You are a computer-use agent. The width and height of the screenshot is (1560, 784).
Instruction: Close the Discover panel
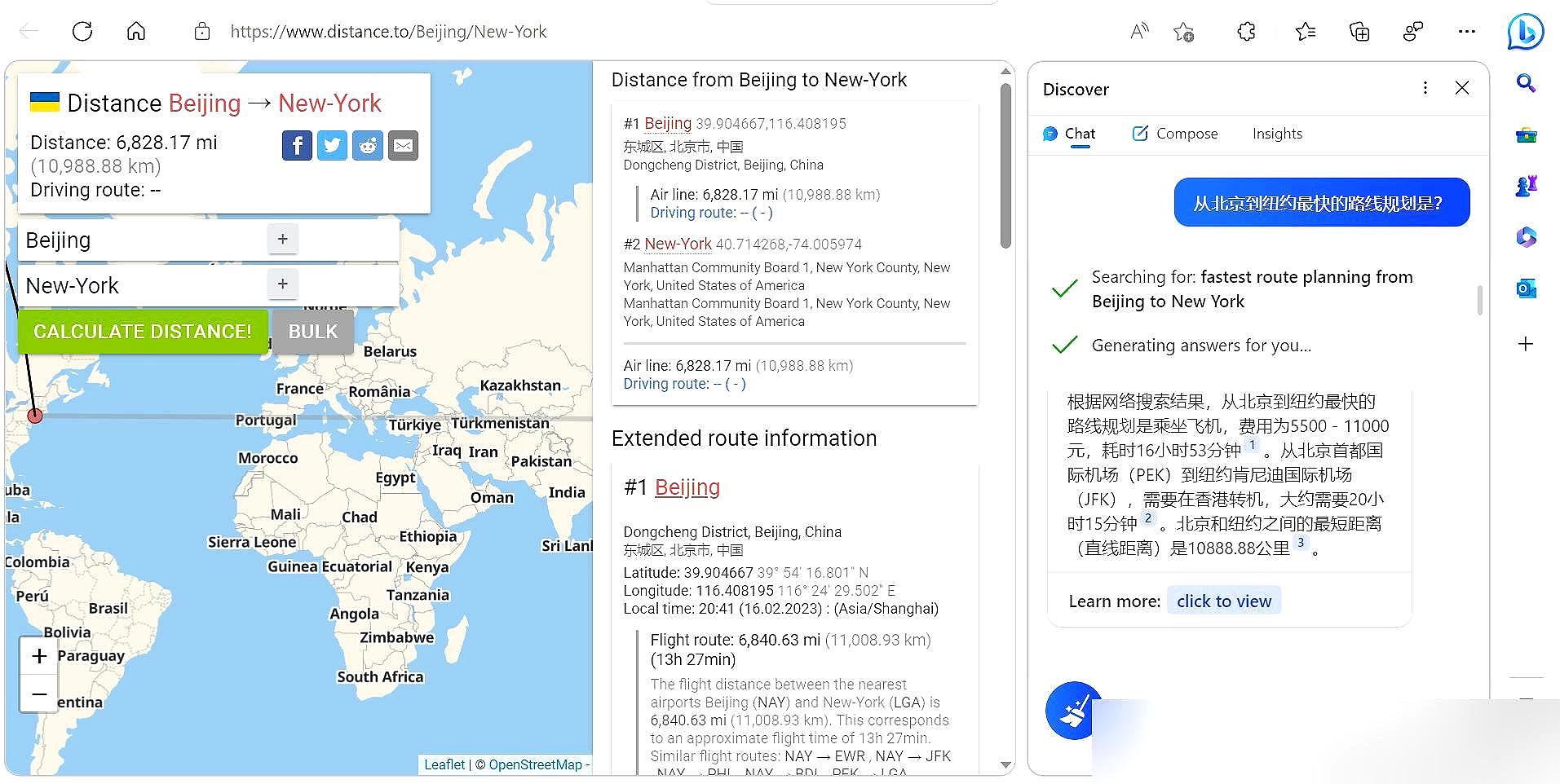[x=1462, y=88]
